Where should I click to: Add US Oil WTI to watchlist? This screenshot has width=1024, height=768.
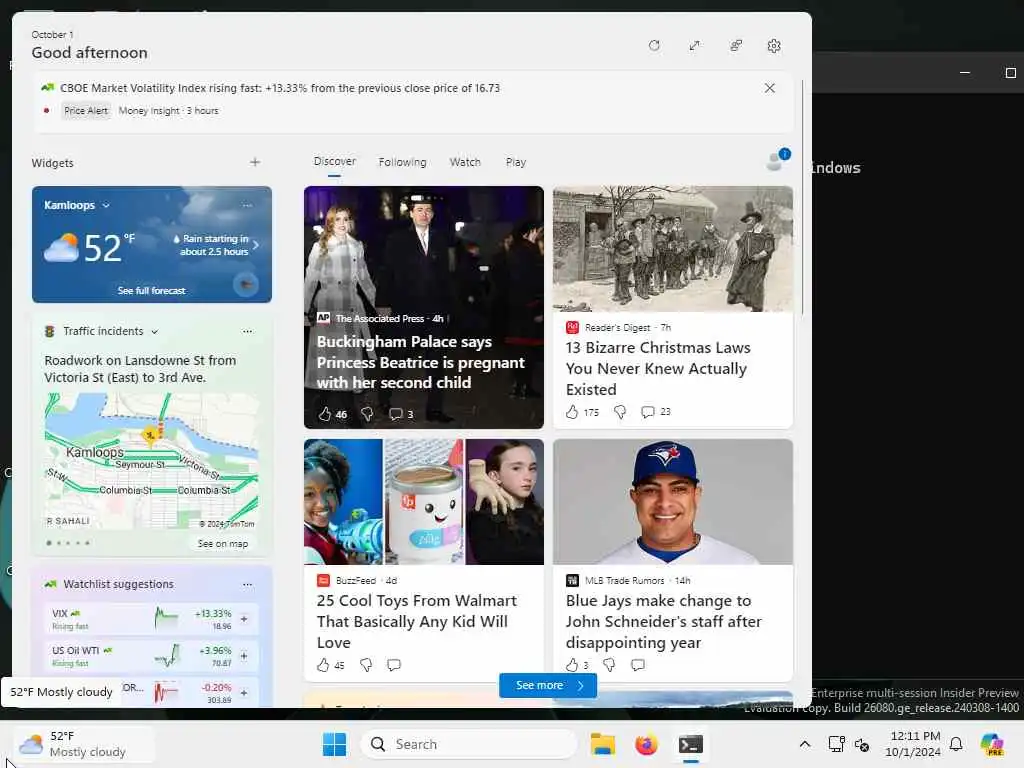244,656
